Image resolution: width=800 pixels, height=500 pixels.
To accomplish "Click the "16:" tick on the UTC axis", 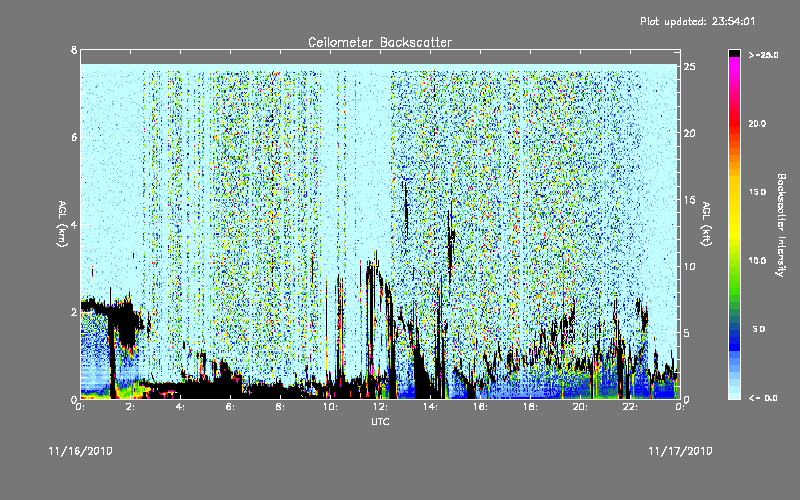I will click(481, 407).
